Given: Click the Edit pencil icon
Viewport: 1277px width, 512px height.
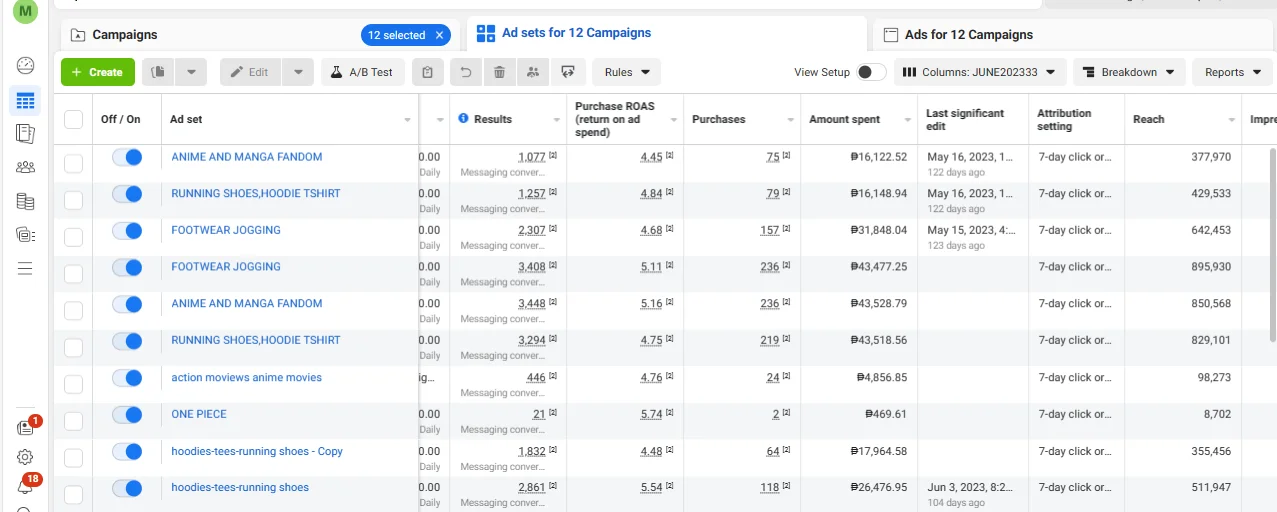Looking at the screenshot, I should (x=238, y=72).
